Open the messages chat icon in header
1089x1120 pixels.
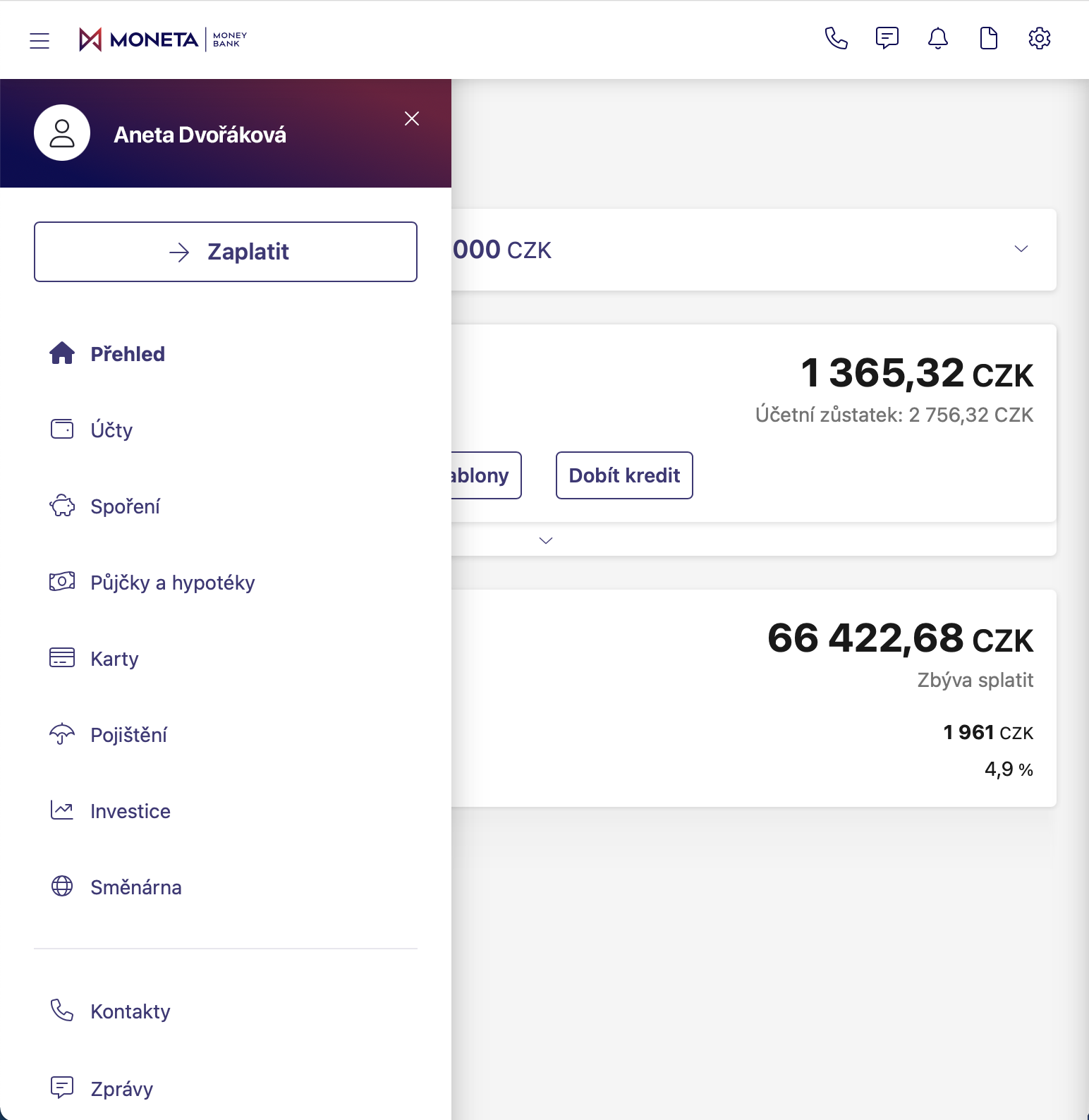[x=887, y=38]
